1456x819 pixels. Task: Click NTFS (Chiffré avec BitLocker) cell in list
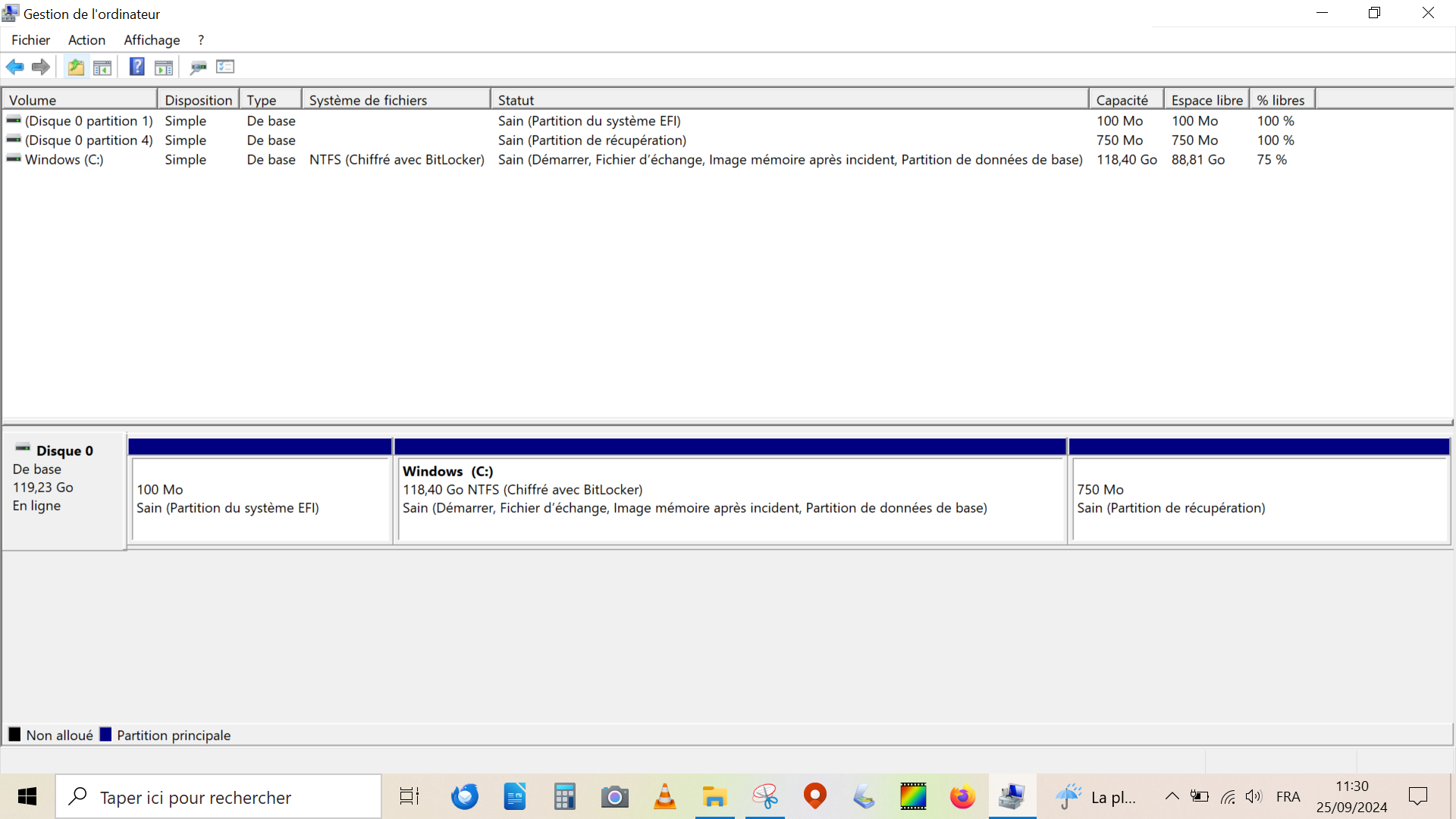397,159
